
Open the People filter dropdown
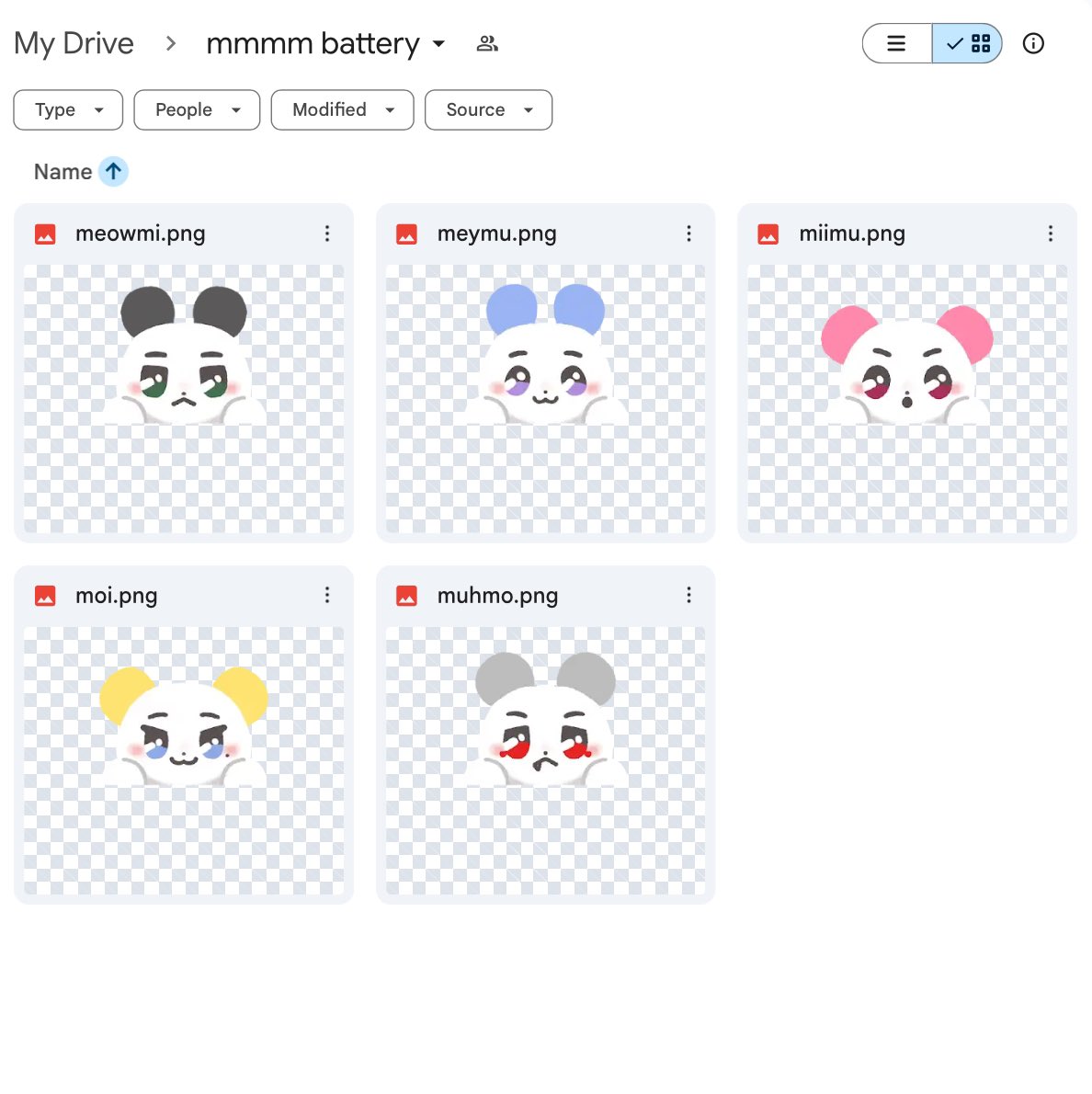[197, 109]
